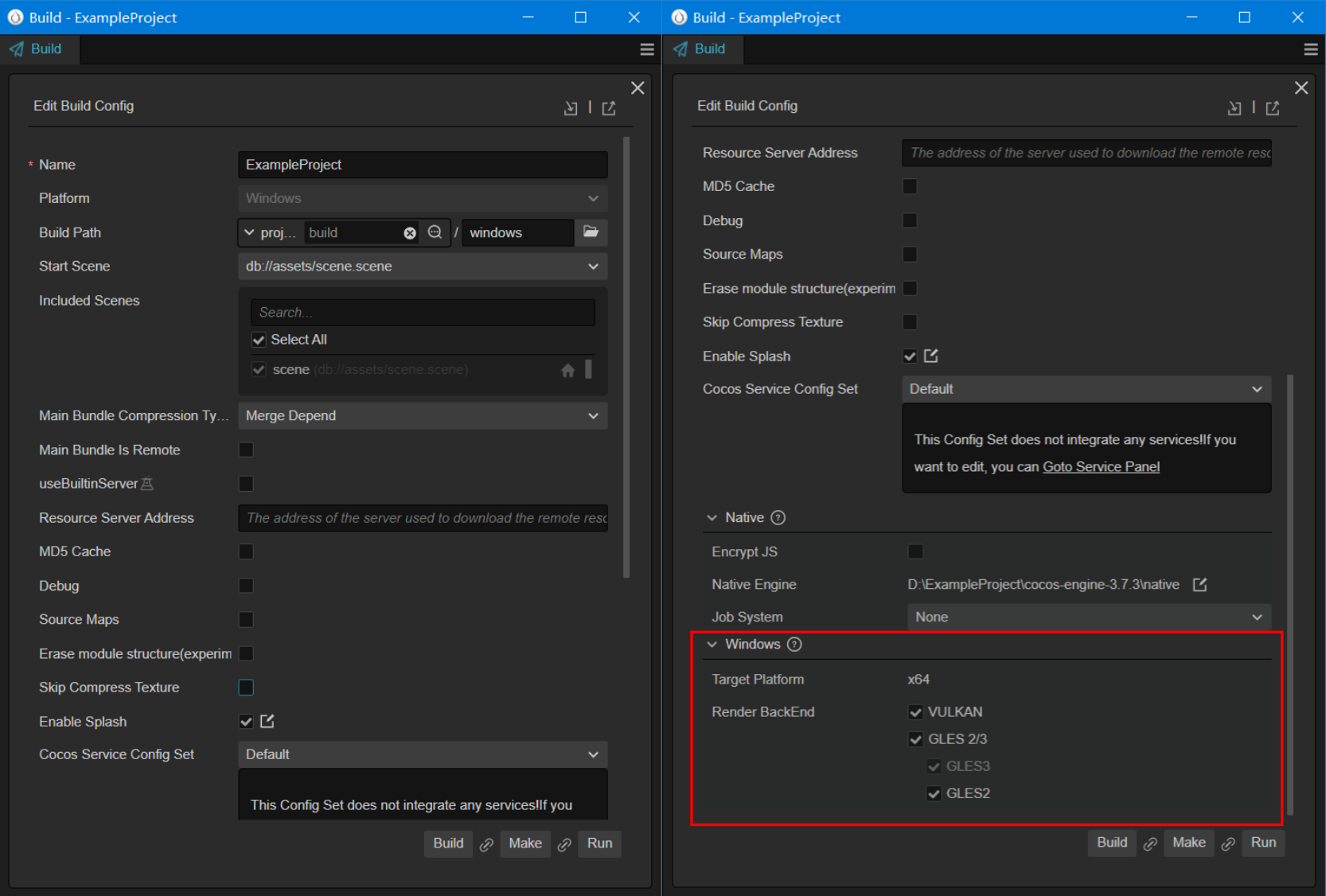Open Cocos Service Config Set in right window

pyautogui.click(x=1086, y=389)
